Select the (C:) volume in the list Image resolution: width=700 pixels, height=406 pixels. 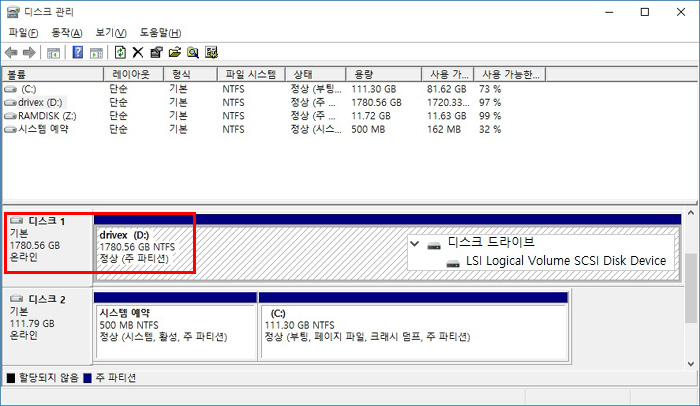[29, 89]
